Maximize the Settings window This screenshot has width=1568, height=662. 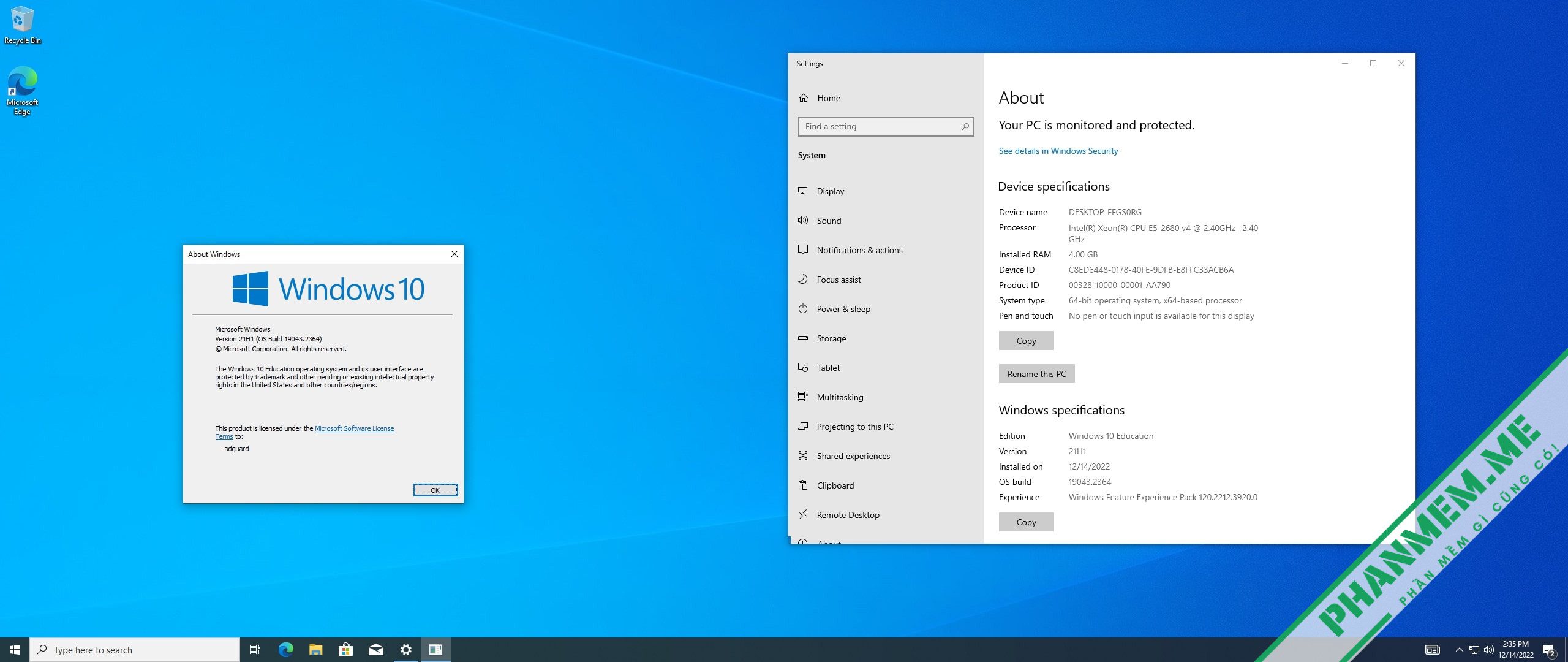click(1373, 63)
